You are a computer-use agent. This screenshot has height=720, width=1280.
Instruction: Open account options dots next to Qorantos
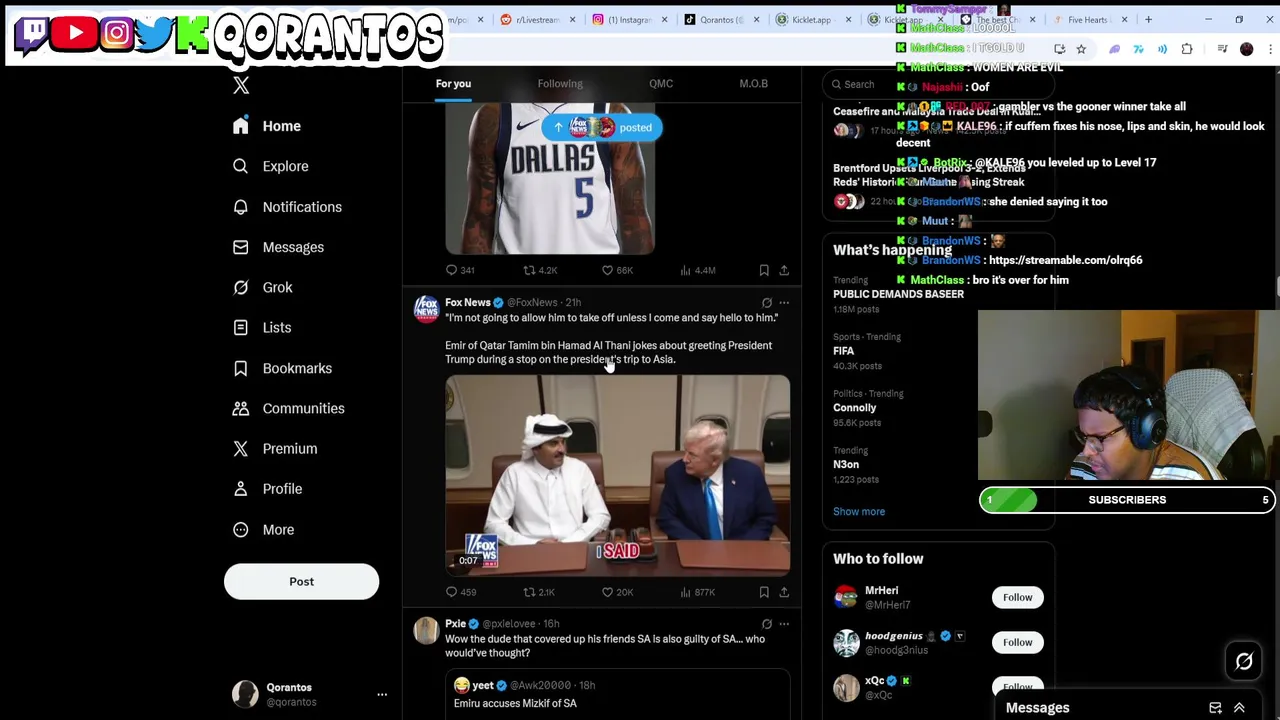(x=382, y=694)
